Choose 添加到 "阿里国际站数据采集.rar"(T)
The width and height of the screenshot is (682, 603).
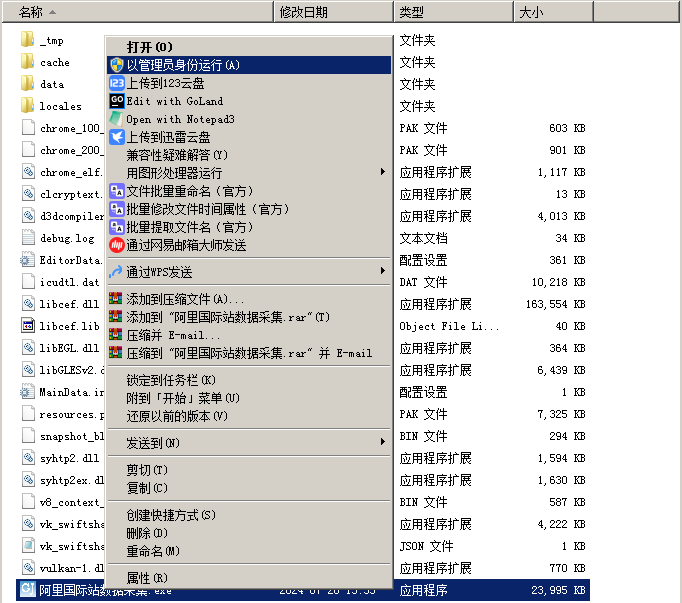tap(249, 317)
